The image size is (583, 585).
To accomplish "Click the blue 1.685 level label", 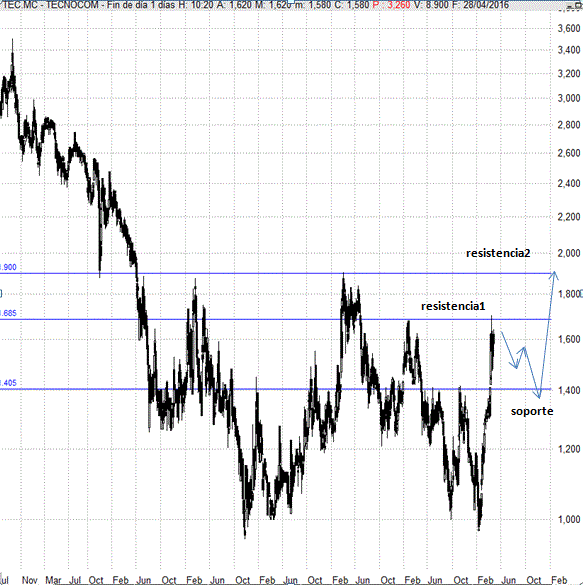I will tap(8, 313).
